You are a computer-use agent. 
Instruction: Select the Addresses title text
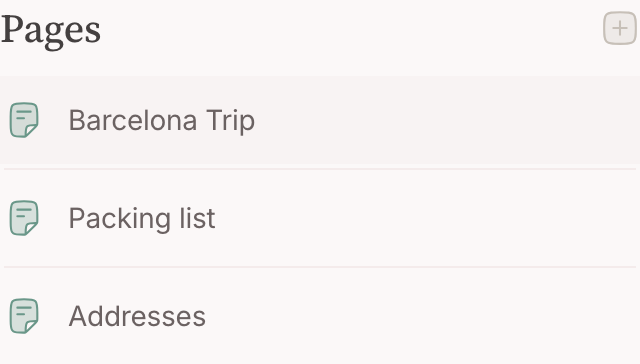137,317
